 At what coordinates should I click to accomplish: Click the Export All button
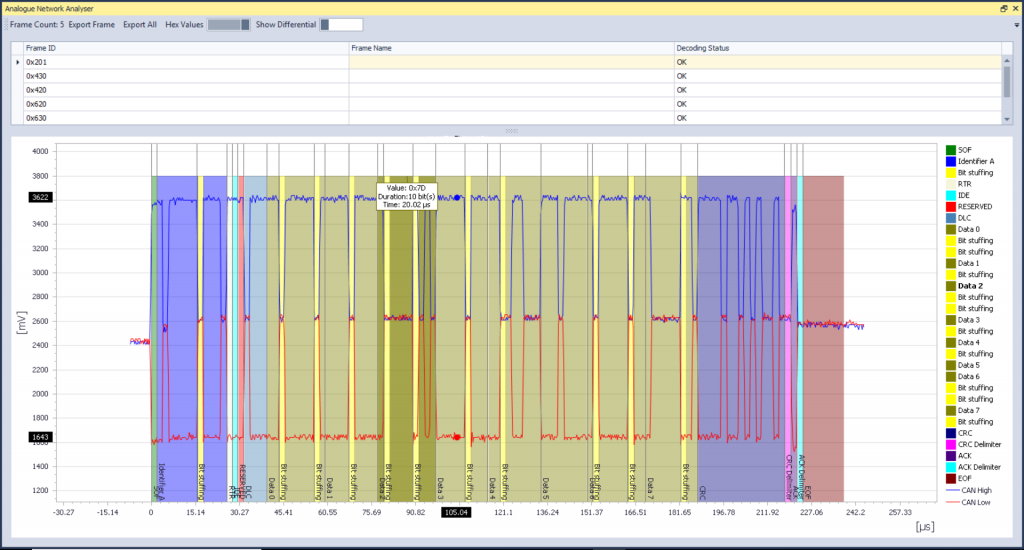click(140, 24)
